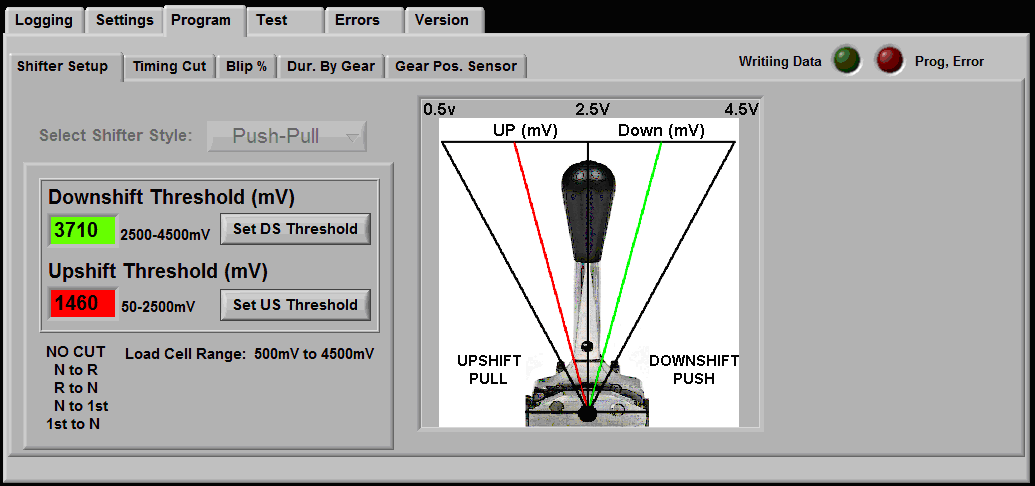1035x486 pixels.
Task: Click the red Prog. Error indicator light
Action: [890, 61]
